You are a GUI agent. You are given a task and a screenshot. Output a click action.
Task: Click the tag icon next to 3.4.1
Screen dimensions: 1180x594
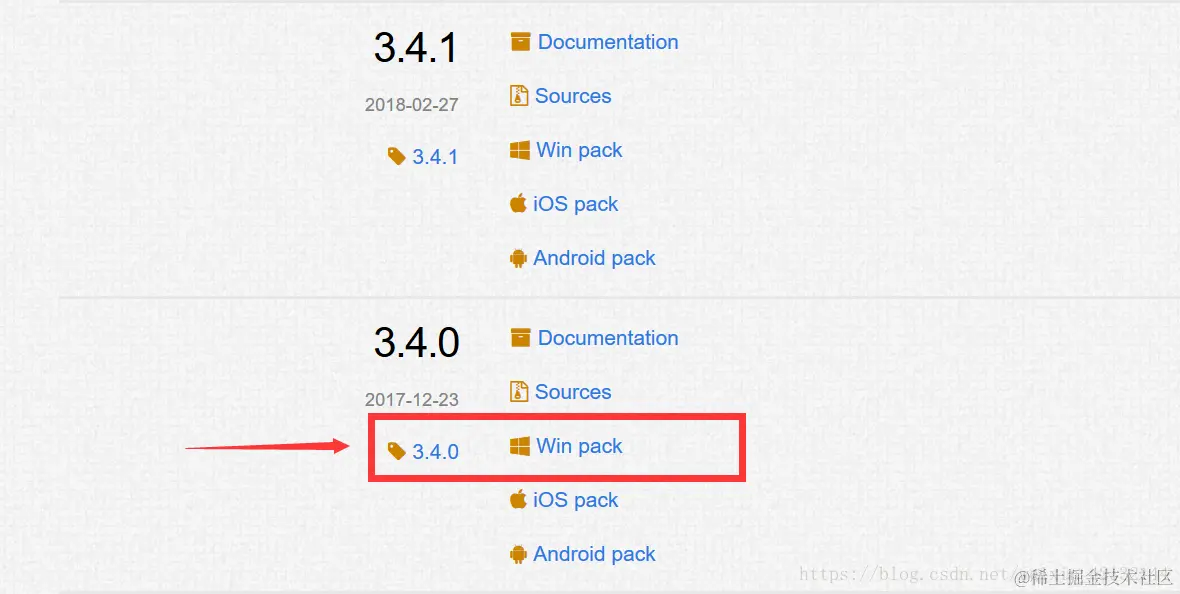(x=397, y=157)
